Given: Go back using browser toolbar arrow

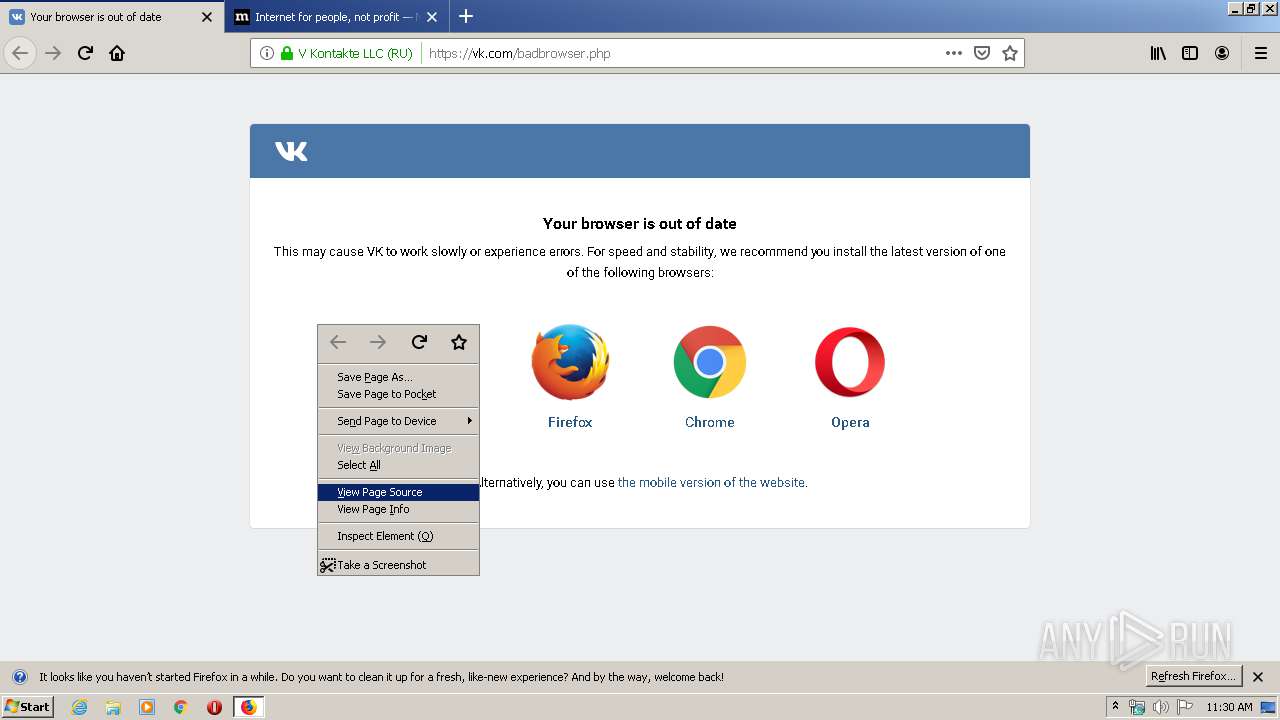Looking at the screenshot, I should [20, 53].
